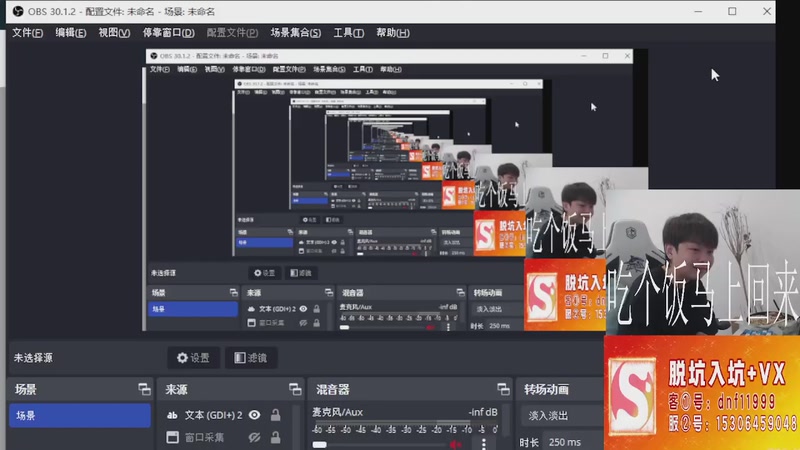Click the 来源 dock float icon in nested preview
The width and height of the screenshot is (800, 450).
point(329,292)
